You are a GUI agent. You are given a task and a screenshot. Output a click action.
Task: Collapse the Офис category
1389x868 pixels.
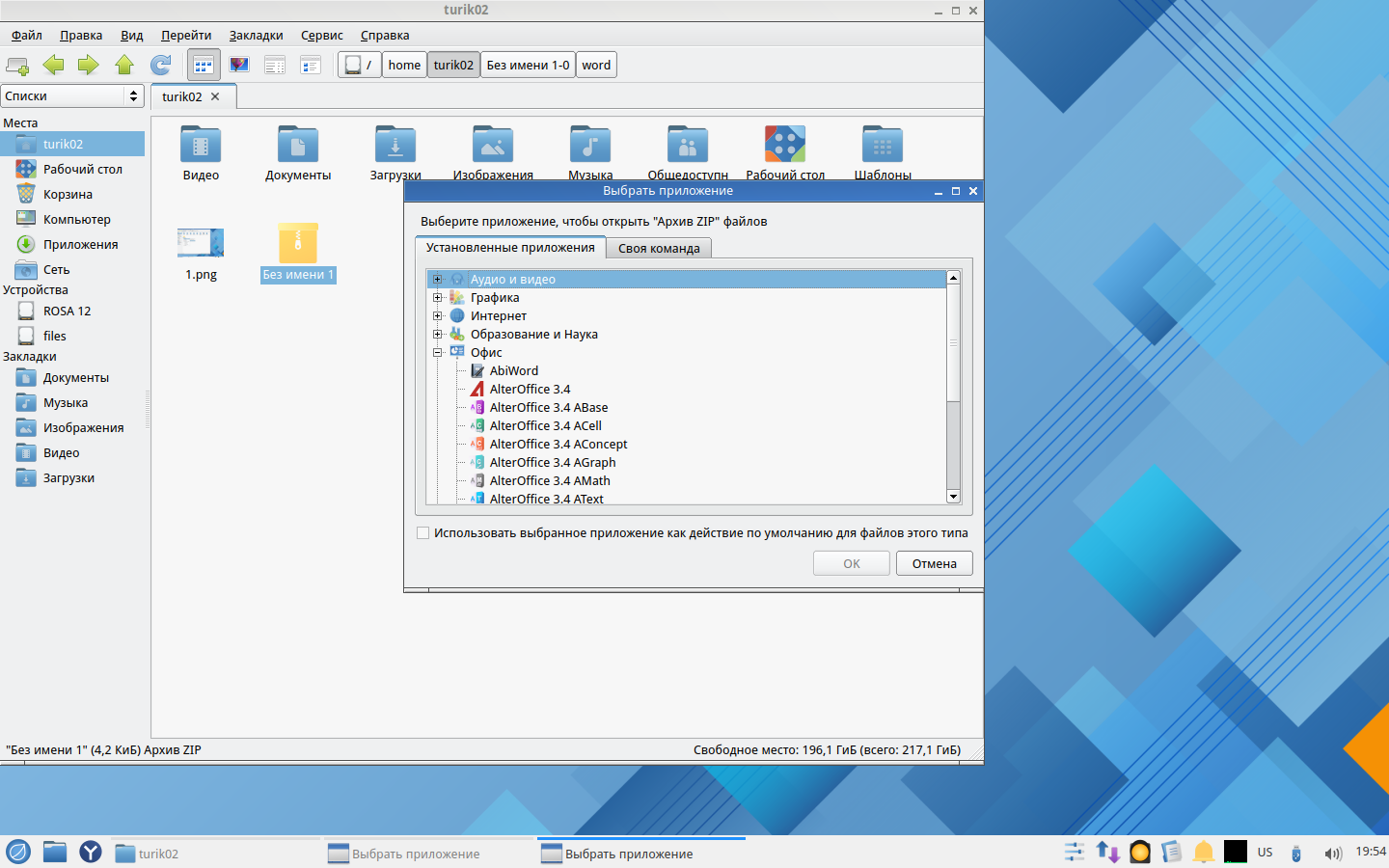point(438,352)
